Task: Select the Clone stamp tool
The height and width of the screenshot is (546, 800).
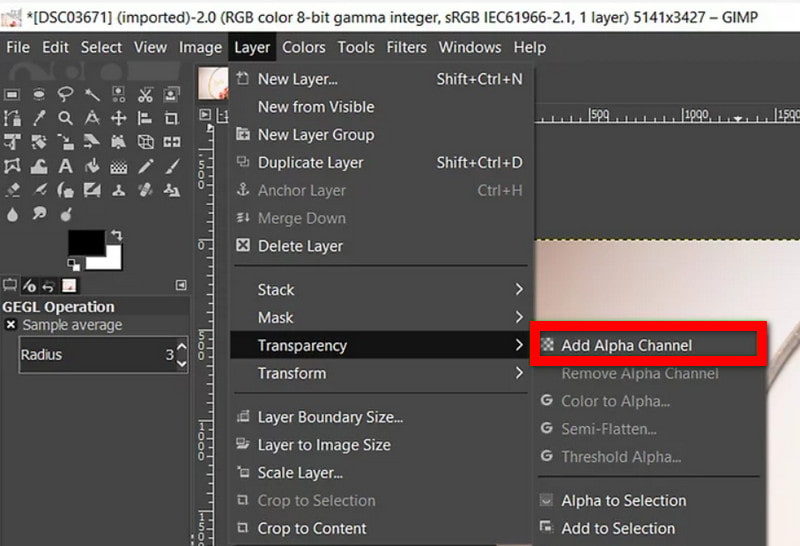Action: [118, 190]
